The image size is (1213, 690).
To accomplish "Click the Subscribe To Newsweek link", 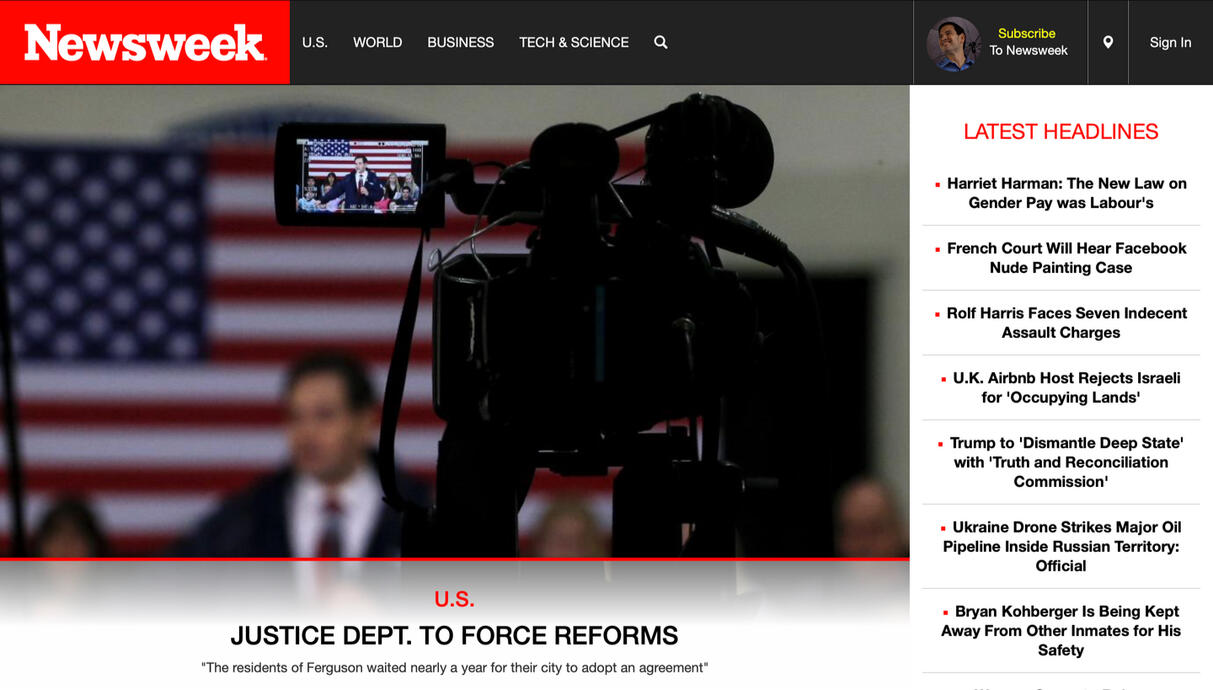I will click(1027, 42).
